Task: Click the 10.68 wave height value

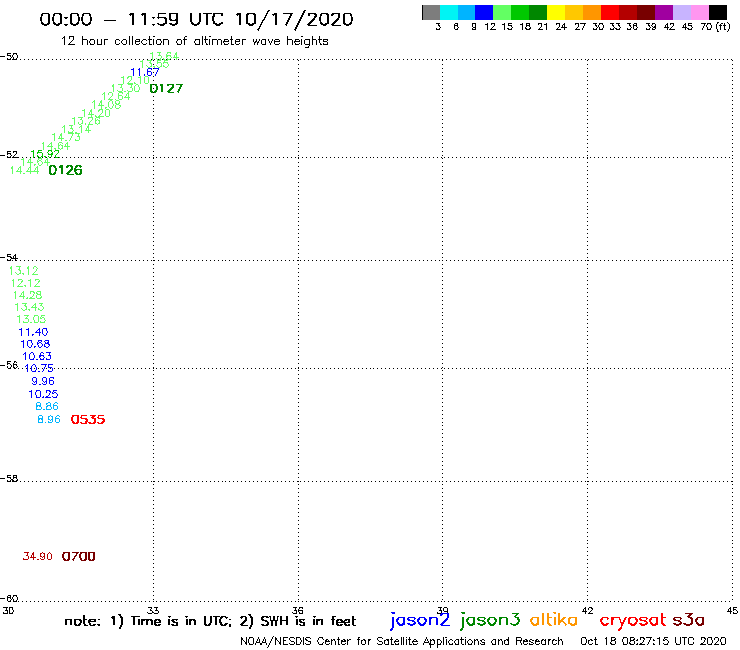Action: [x=35, y=344]
